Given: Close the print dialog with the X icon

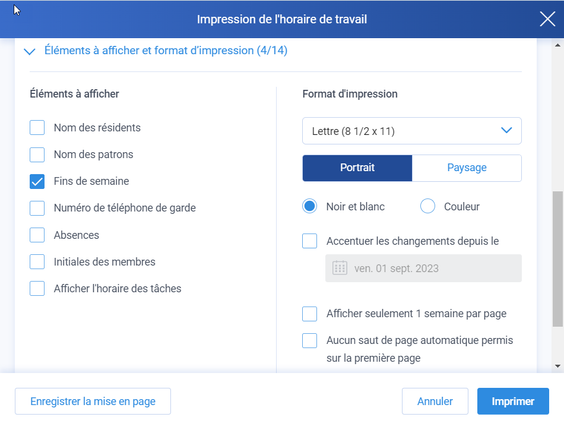Looking at the screenshot, I should click(x=547, y=19).
